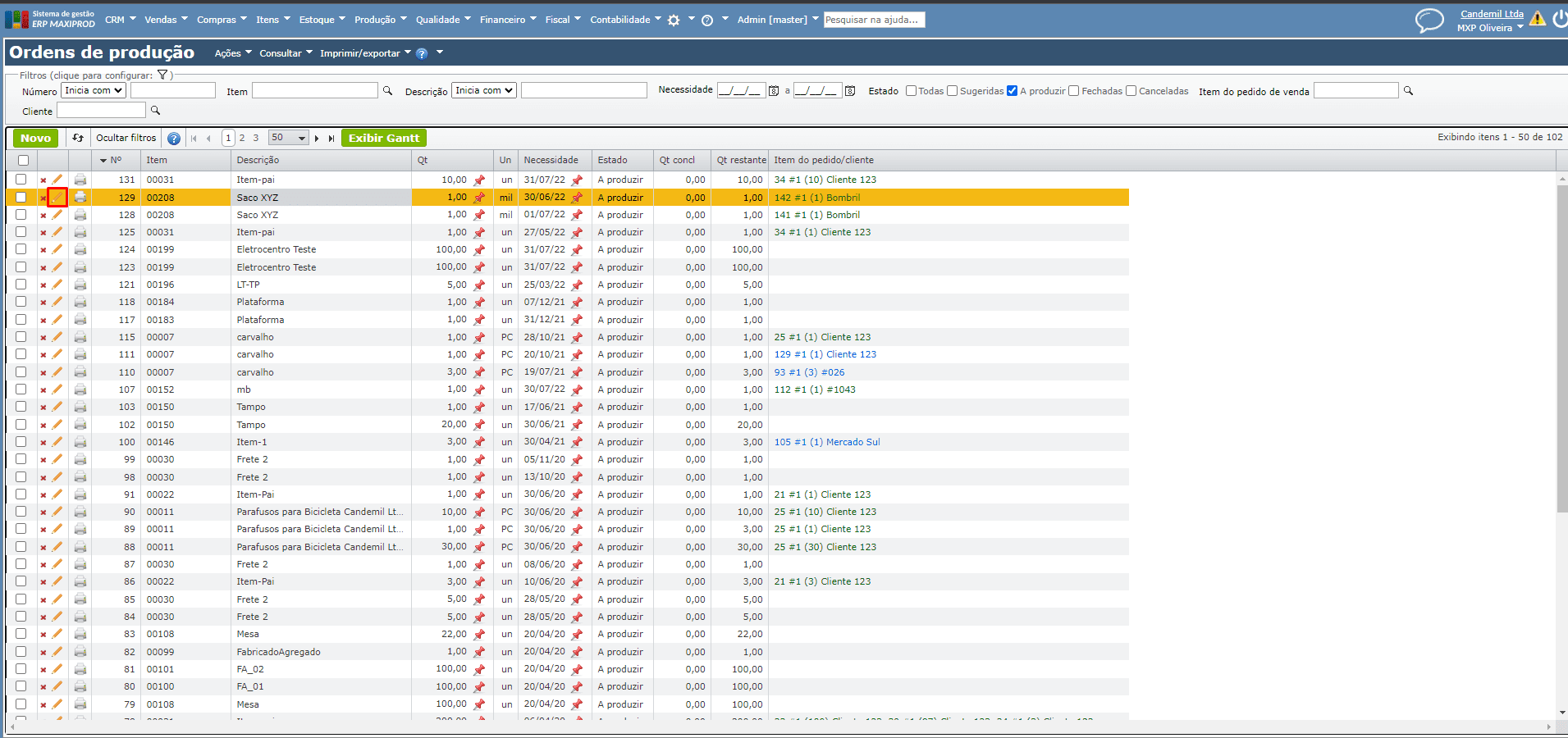Open the Descrição 'Inicia com' dropdown
Image resolution: width=1568 pixels, height=738 pixels.
(x=484, y=90)
